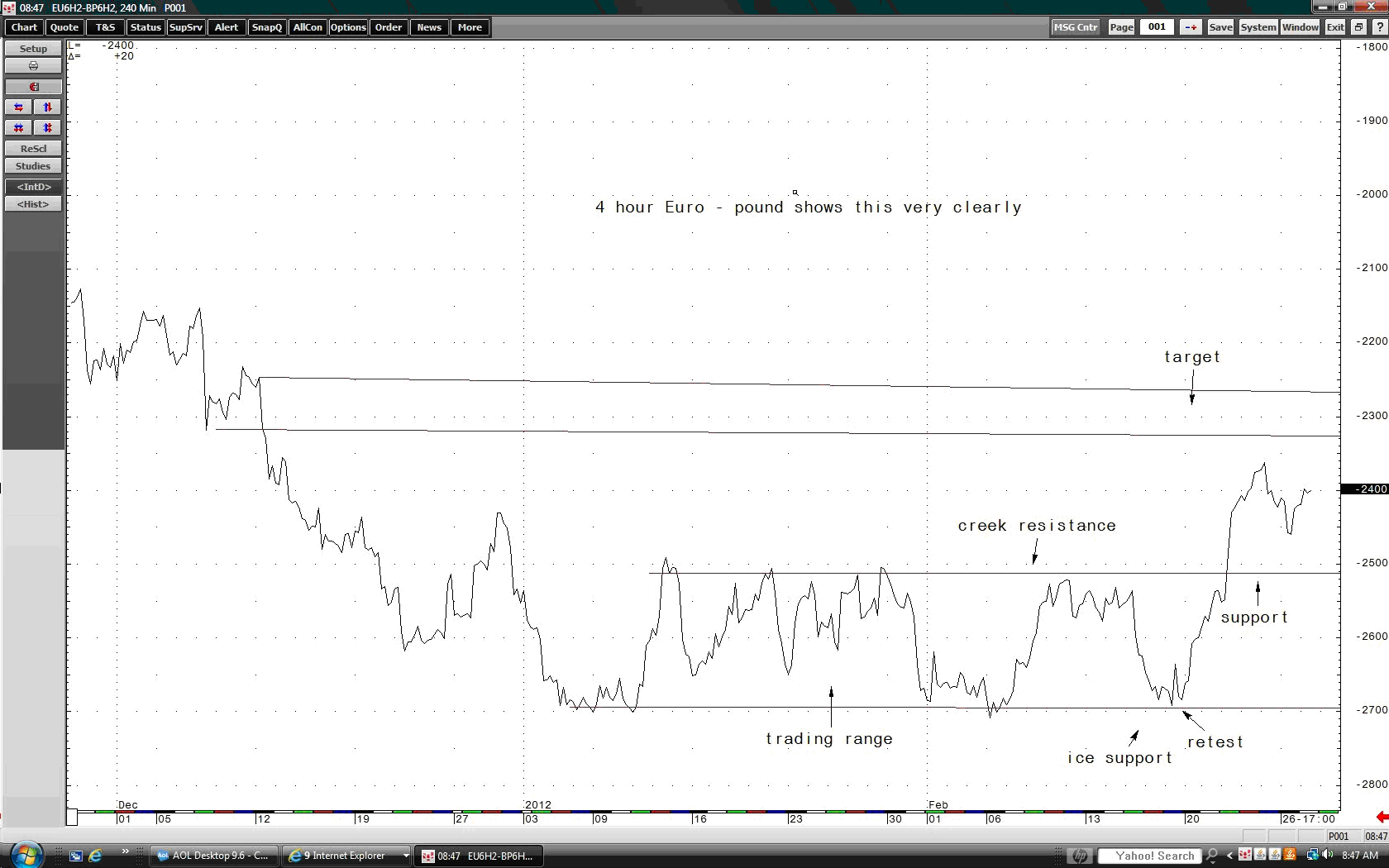1389x868 pixels.
Task: Open the System menu
Action: click(1258, 27)
